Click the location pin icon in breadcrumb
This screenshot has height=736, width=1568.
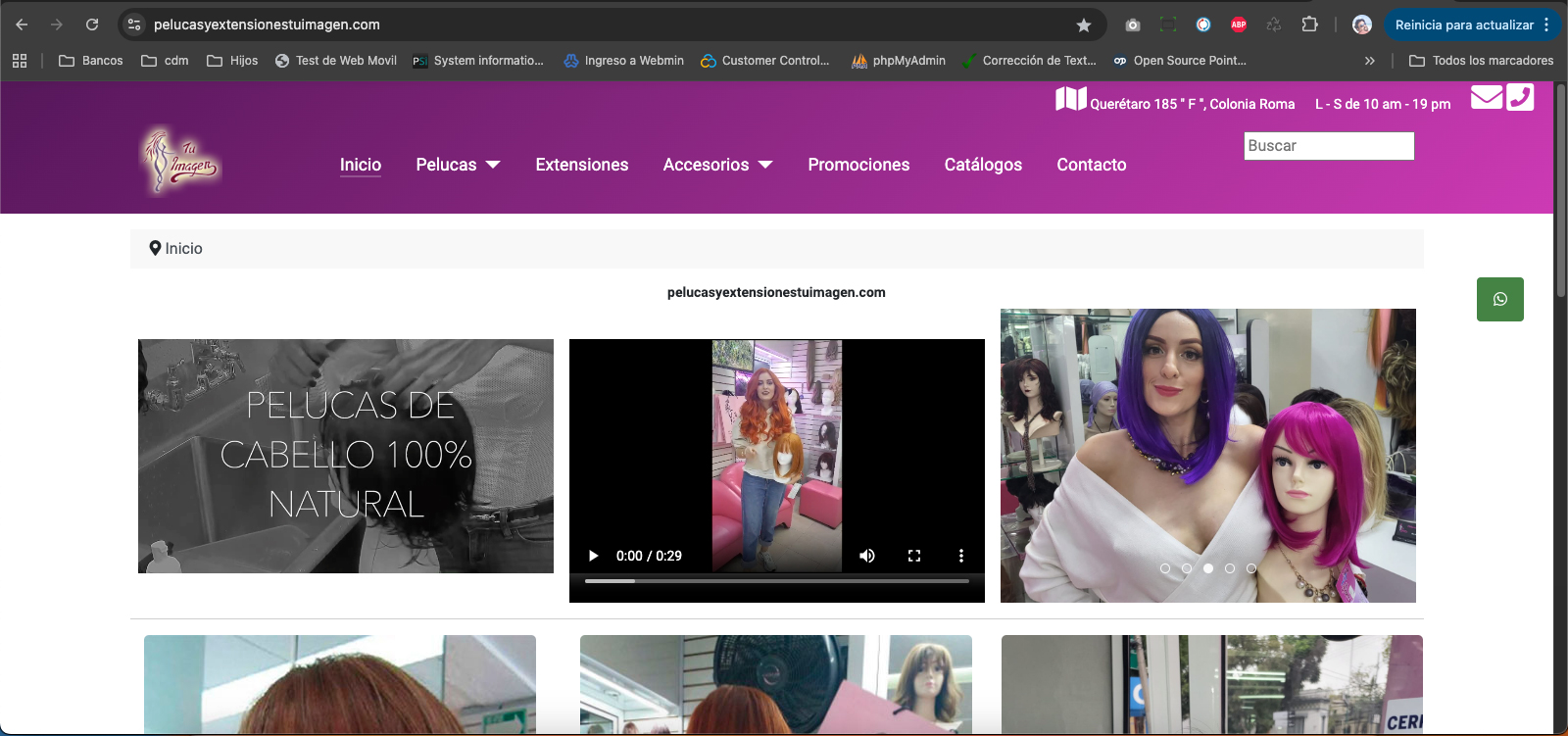[155, 249]
